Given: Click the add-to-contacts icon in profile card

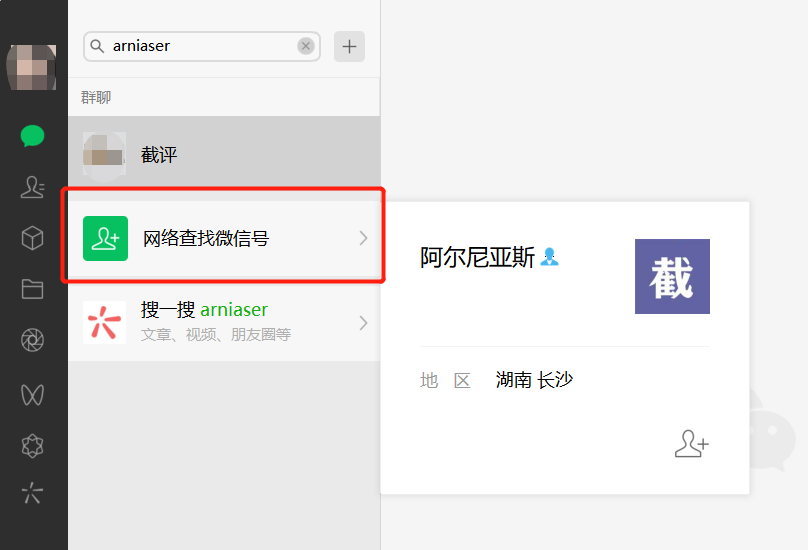Looking at the screenshot, I should (x=692, y=444).
